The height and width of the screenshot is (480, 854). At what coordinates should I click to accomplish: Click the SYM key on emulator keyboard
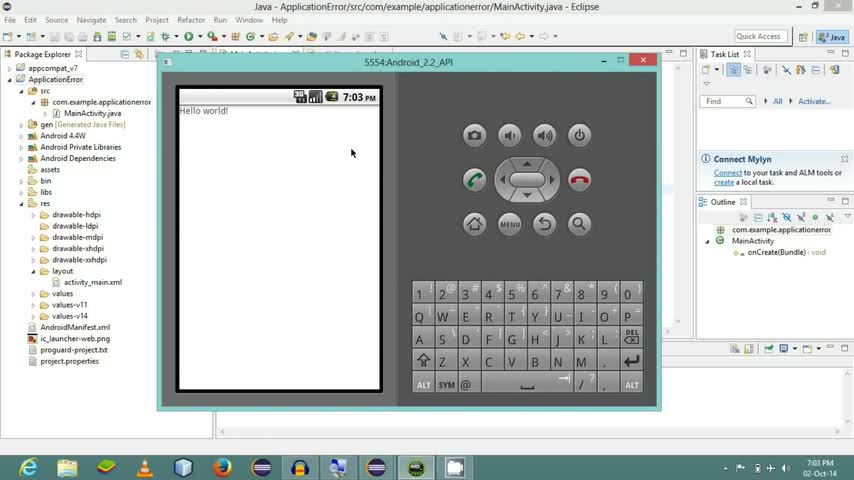[x=446, y=384]
